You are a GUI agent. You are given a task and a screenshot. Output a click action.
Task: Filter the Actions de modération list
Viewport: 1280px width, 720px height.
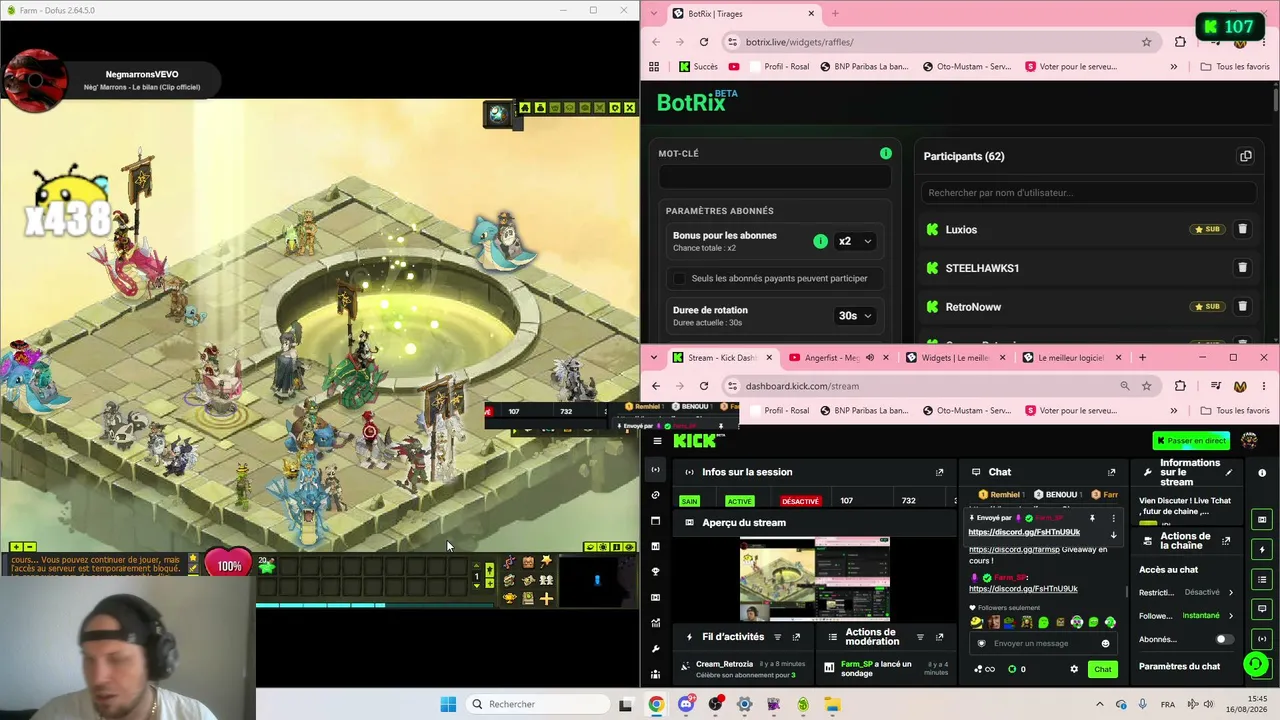click(x=921, y=637)
